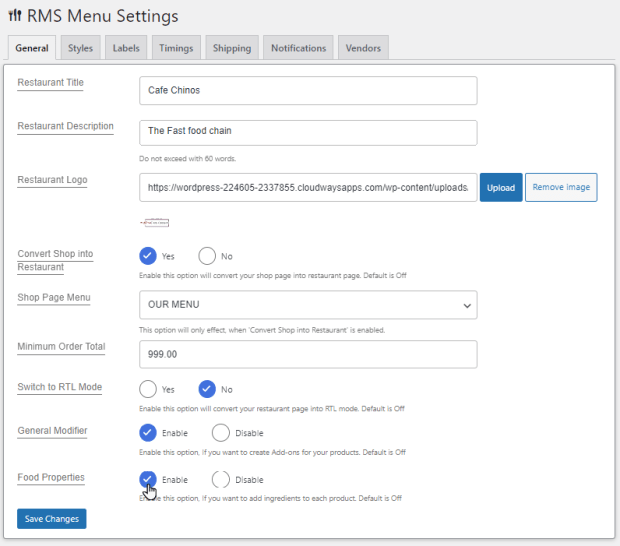Choose Yes for Switch to RTL Mode

(x=148, y=389)
